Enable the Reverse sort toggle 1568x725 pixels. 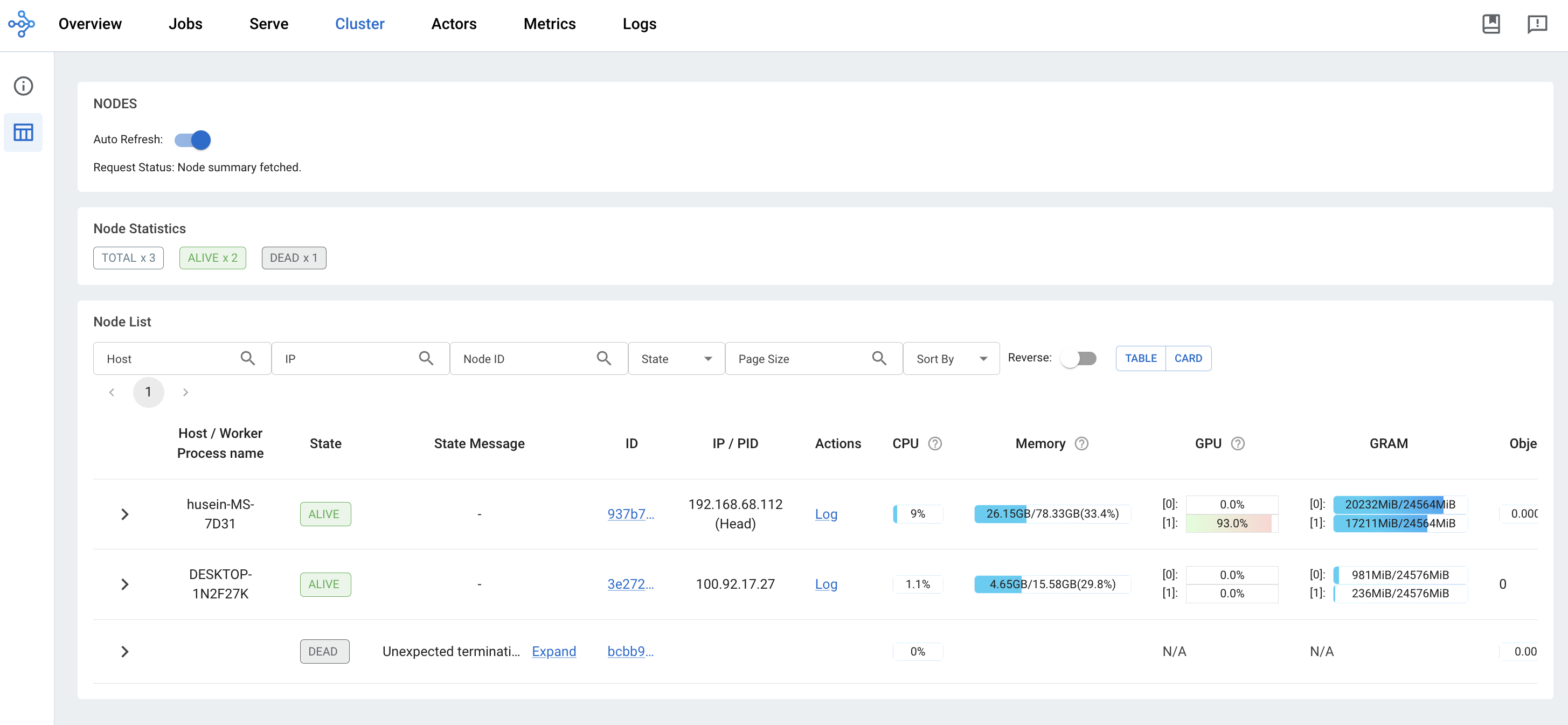pos(1078,358)
